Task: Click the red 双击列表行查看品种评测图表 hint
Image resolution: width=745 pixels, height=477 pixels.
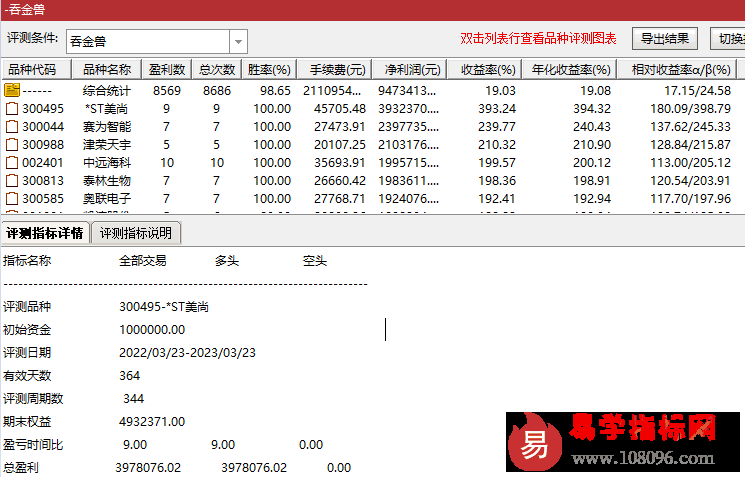Action: pyautogui.click(x=538, y=38)
